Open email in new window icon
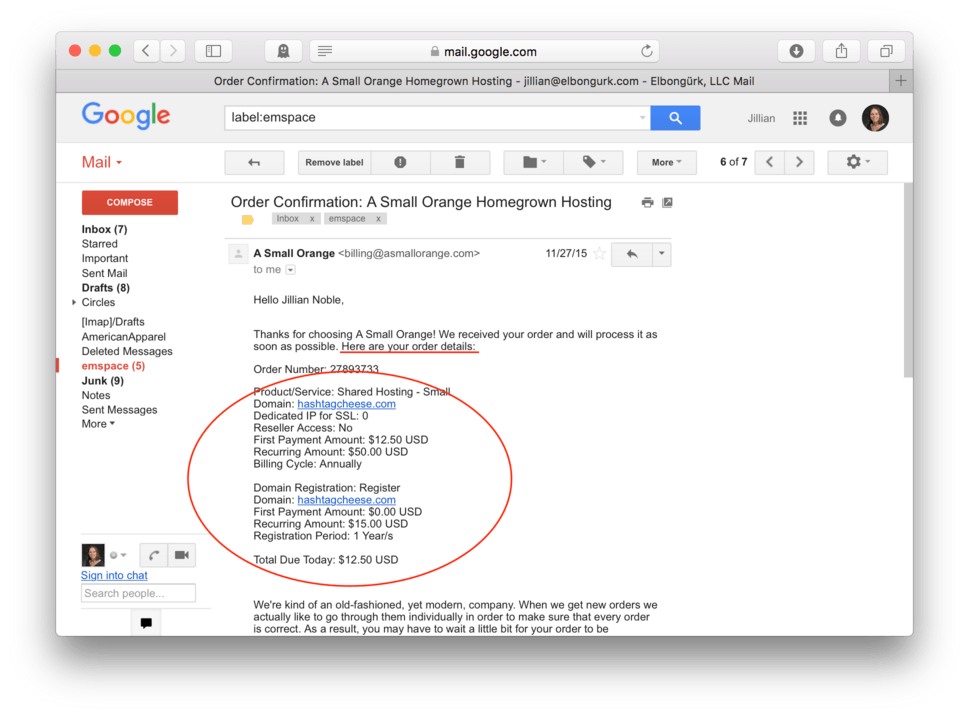The width and height of the screenshot is (969, 716). (667, 203)
